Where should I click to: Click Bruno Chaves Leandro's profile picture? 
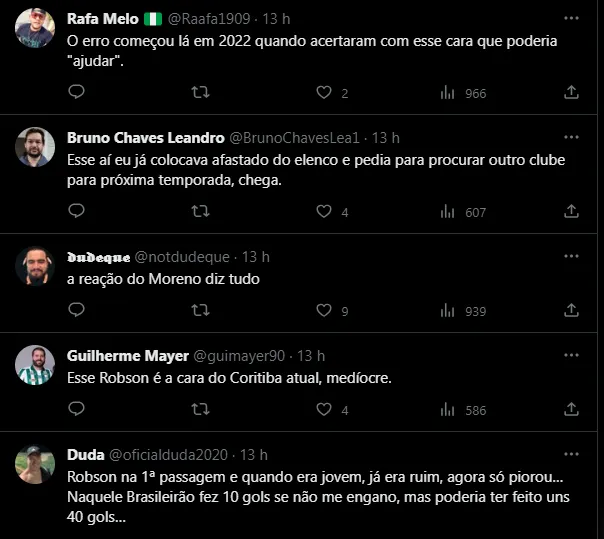pos(35,147)
